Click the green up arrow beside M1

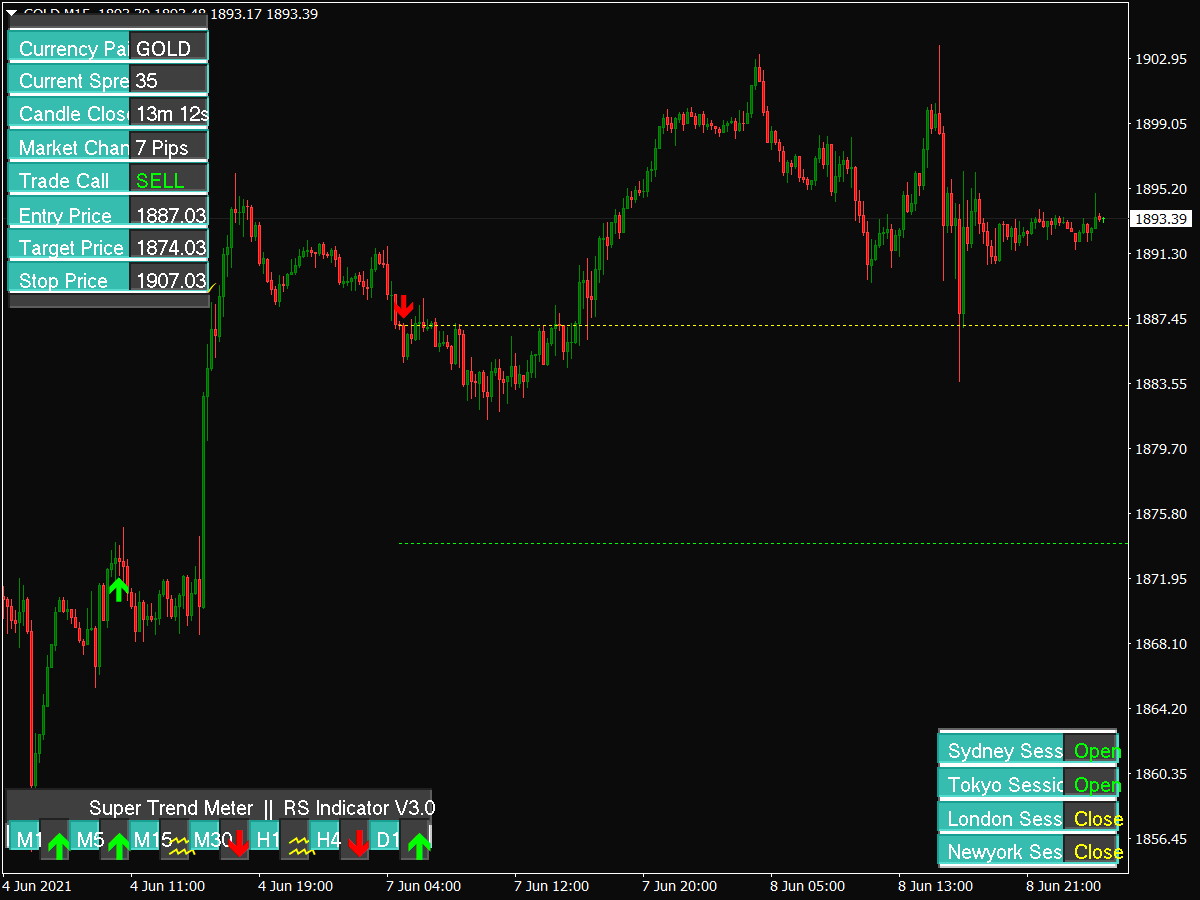pos(59,846)
